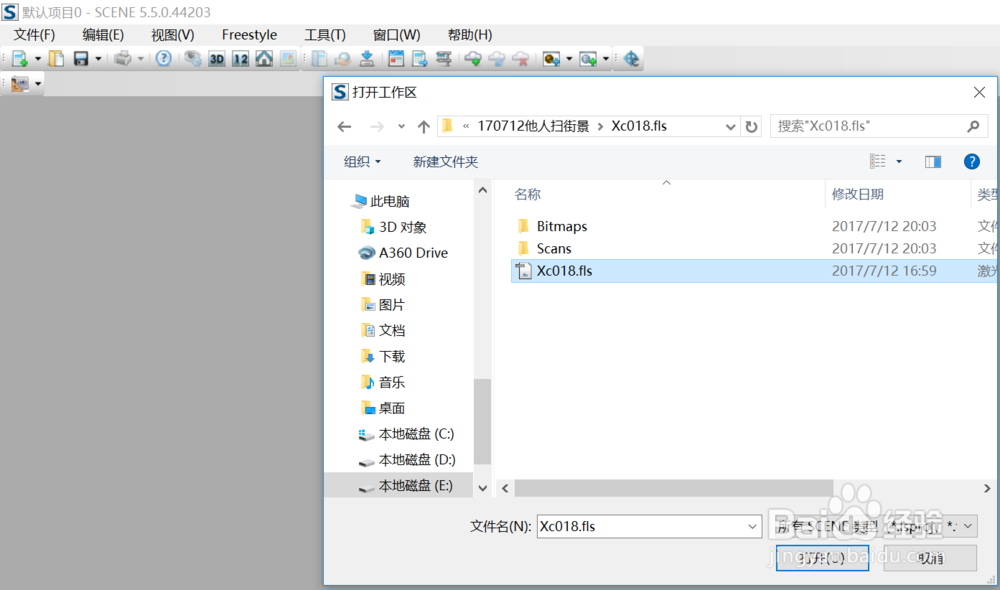Viewport: 1000px width, 590px height.
Task: Click the horizontal scrollbar of the file list
Action: [x=673, y=488]
